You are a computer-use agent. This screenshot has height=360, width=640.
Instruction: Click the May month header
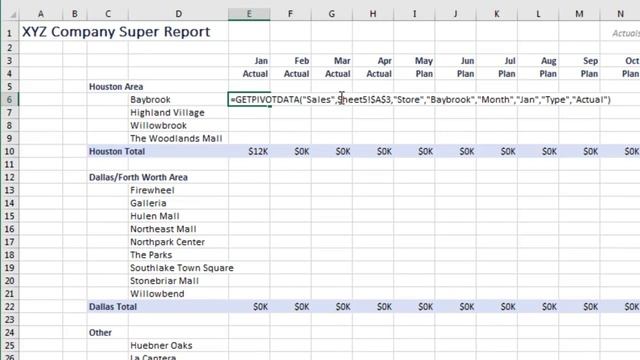pyautogui.click(x=424, y=61)
